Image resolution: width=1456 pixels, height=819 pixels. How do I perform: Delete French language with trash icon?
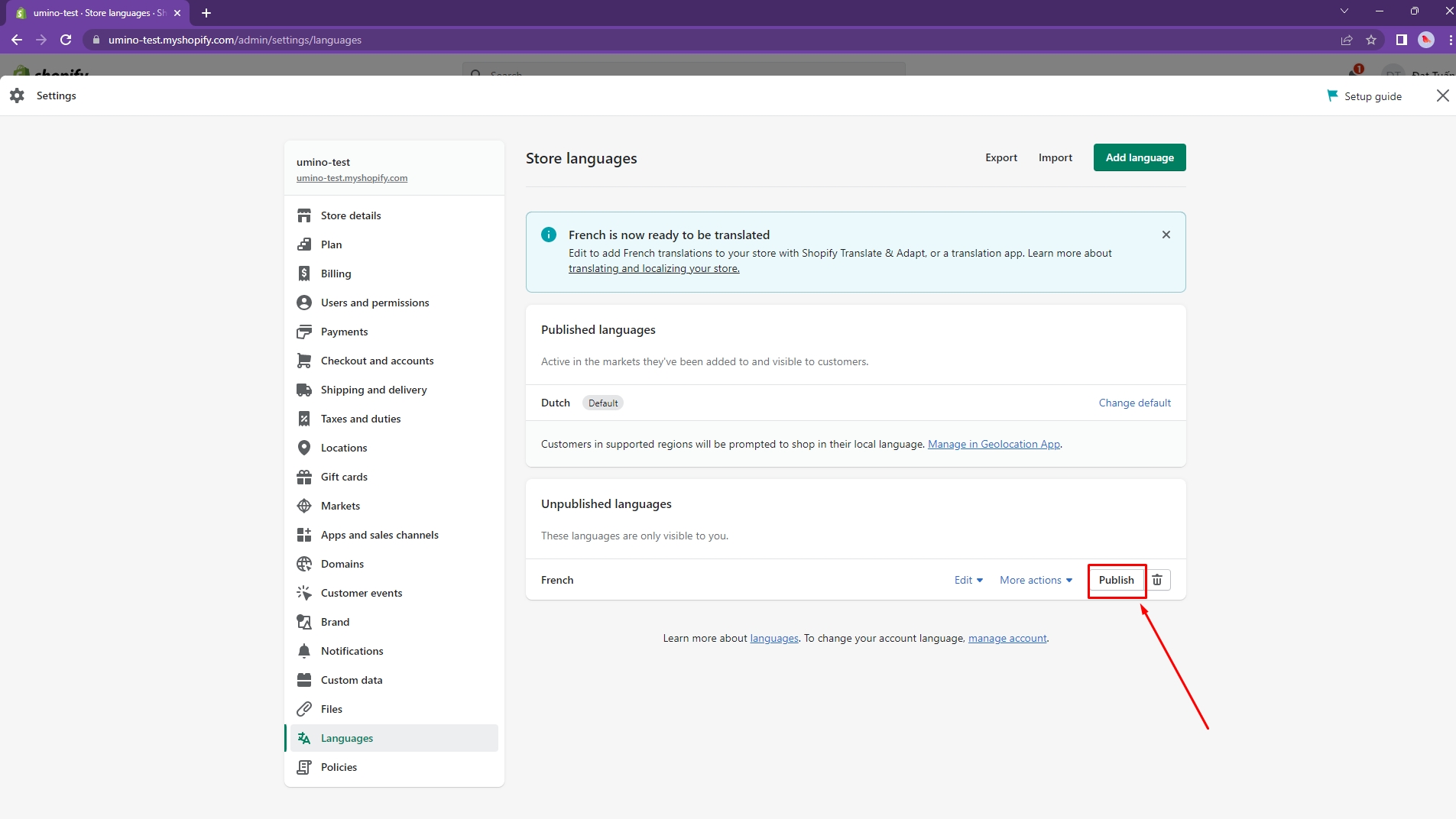coord(1157,580)
